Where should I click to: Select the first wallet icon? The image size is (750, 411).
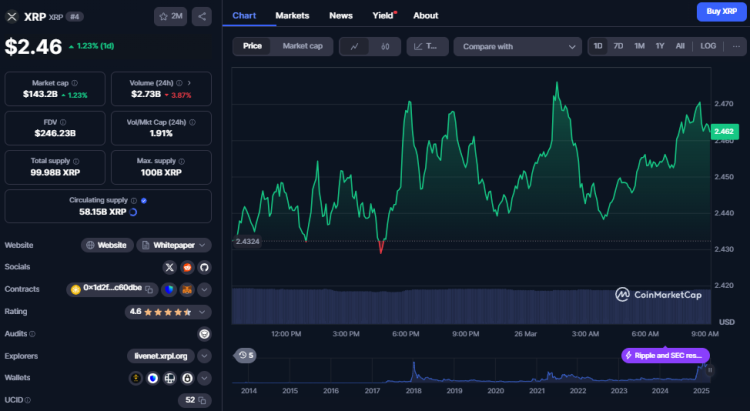click(136, 378)
